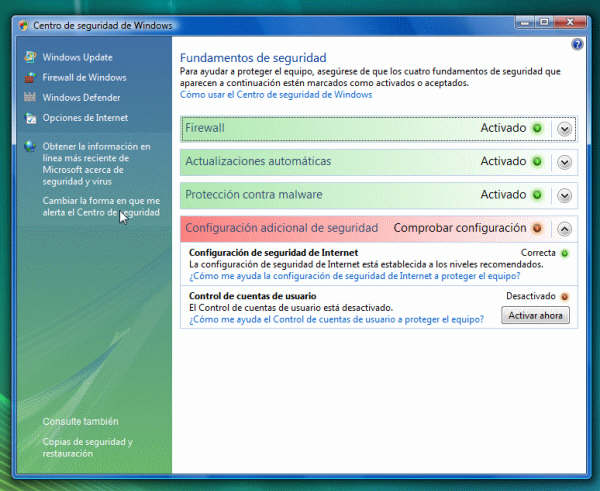Click the security shield icon in title bar
The image size is (600, 491).
coord(23,26)
